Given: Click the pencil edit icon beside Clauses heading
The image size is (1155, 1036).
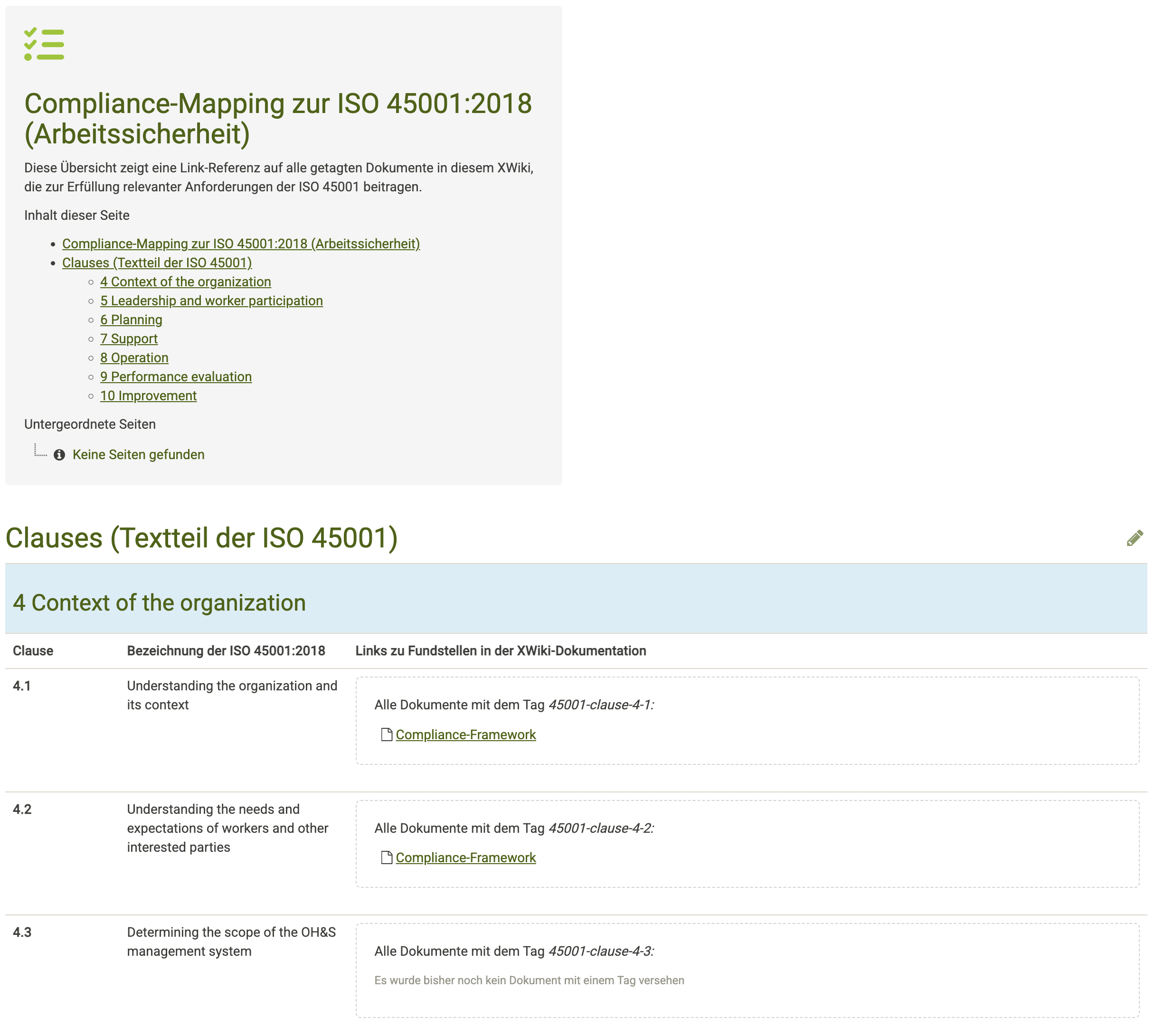Looking at the screenshot, I should click(x=1134, y=538).
